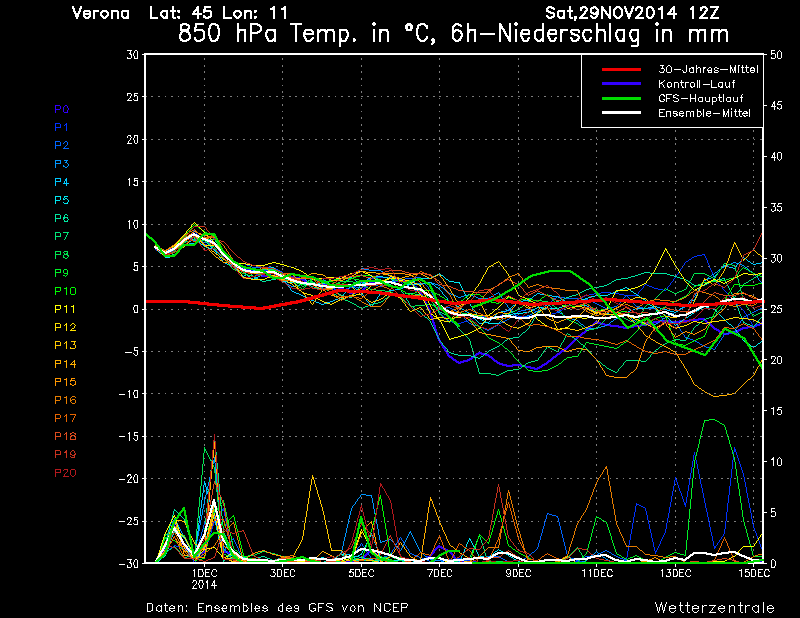Click the P17 ensemble member label
This screenshot has height=618, width=800.
click(63, 418)
